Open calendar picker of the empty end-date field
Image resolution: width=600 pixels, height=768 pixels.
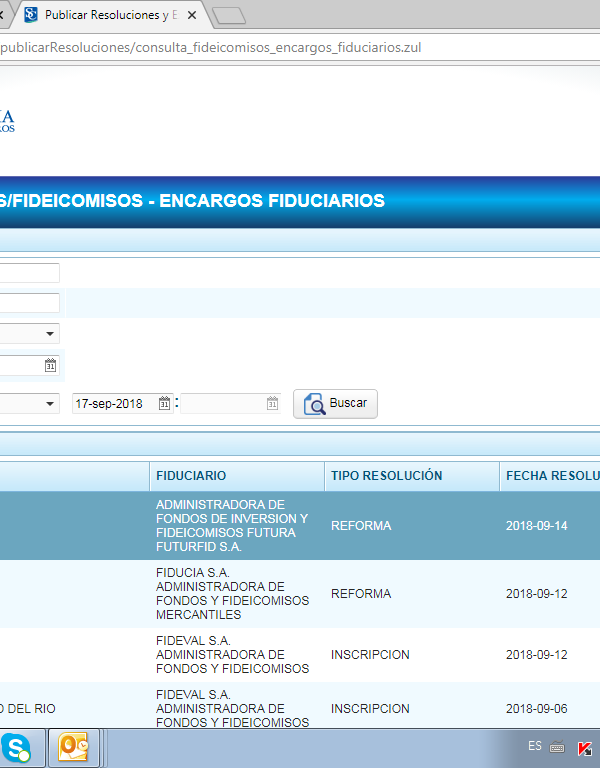[x=272, y=404]
